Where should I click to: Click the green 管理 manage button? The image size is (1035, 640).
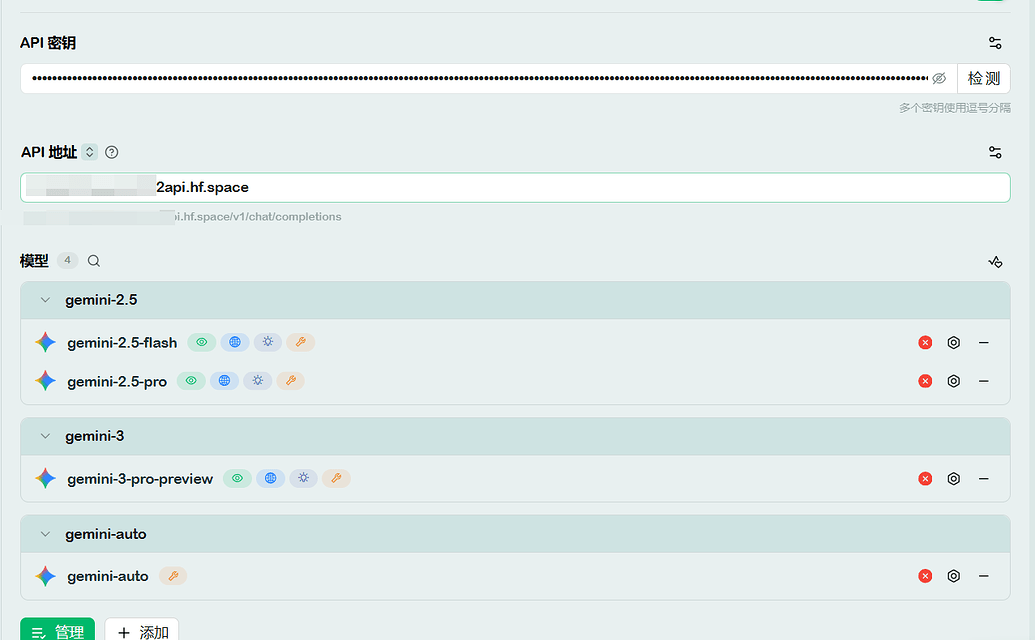57,631
